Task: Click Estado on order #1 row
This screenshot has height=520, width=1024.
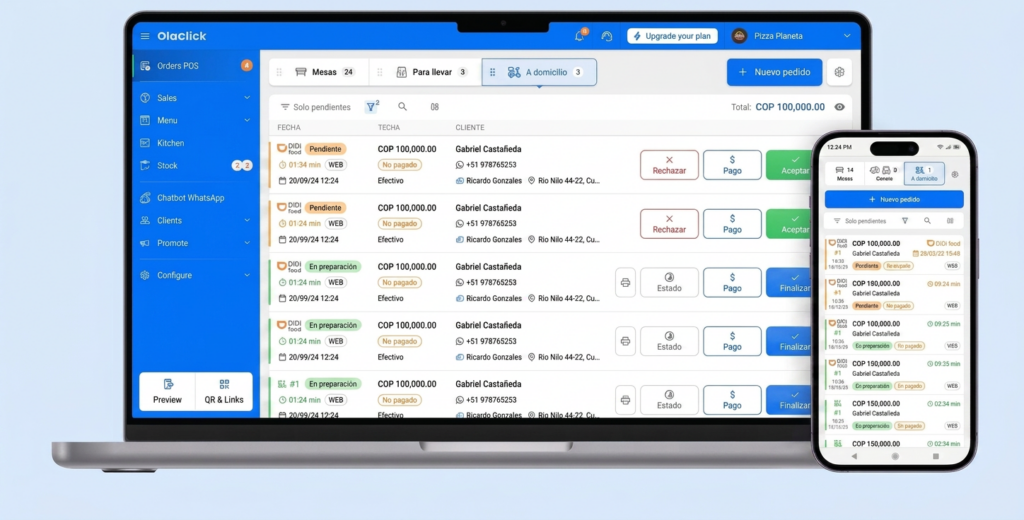Action: pyautogui.click(x=669, y=400)
